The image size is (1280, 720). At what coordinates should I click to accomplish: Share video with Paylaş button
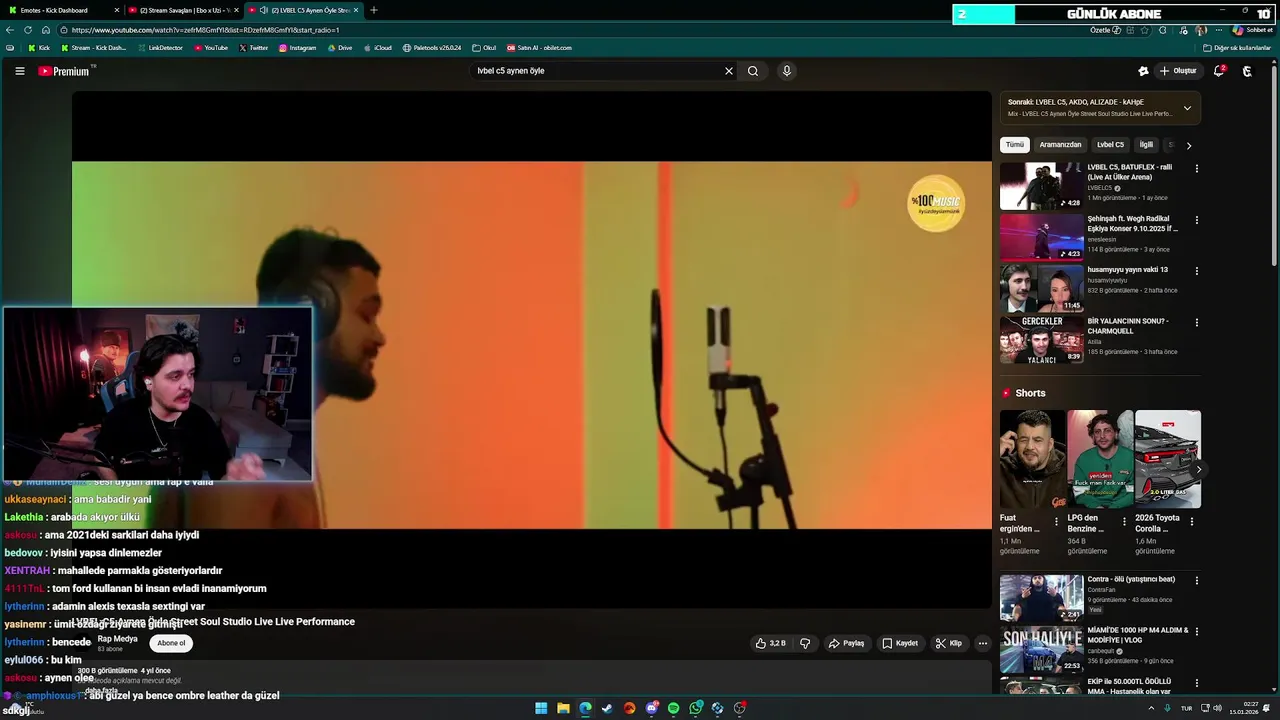(x=846, y=643)
